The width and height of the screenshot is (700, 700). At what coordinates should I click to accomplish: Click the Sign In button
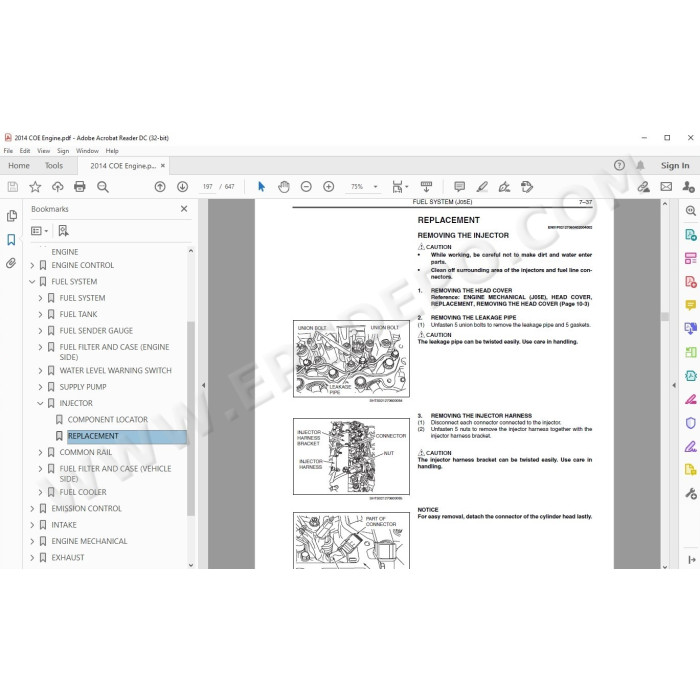675,166
